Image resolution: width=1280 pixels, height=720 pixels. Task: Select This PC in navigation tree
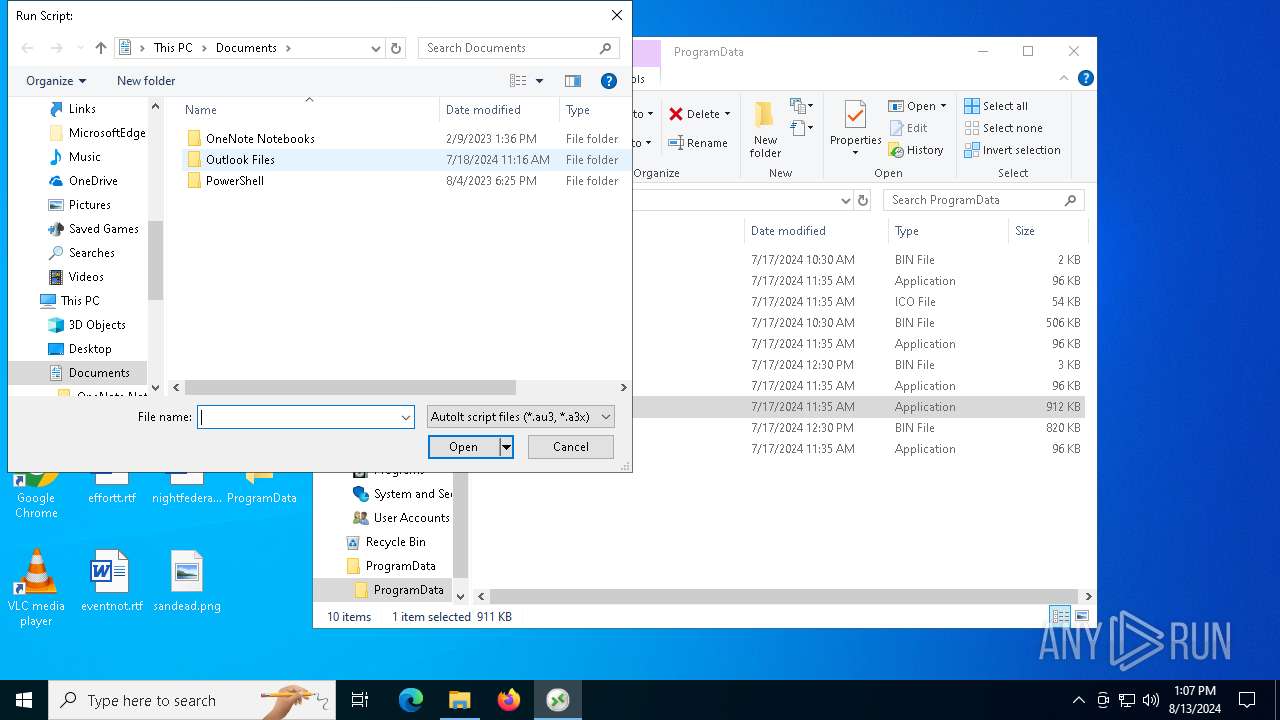click(80, 301)
